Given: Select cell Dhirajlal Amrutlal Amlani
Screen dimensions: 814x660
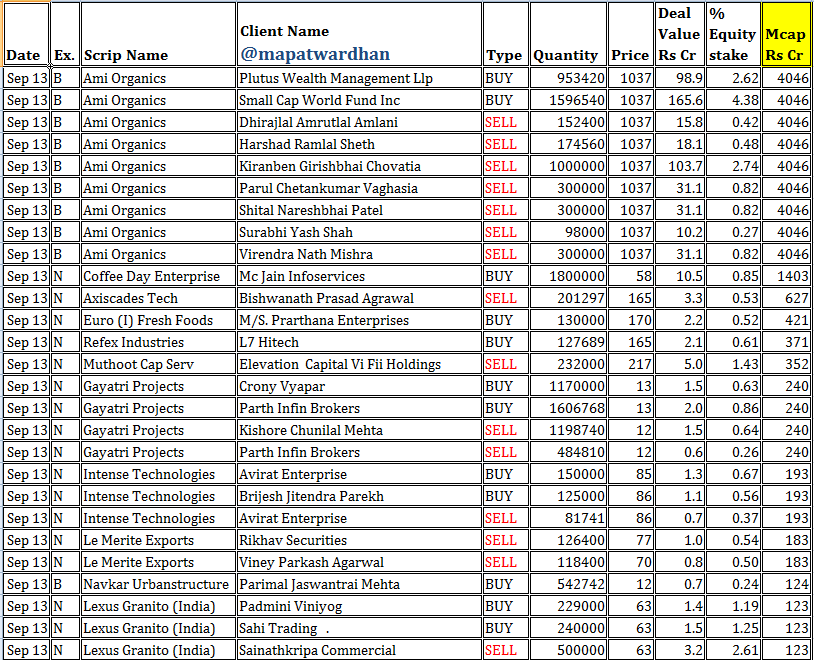Looking at the screenshot, I should [359, 122].
